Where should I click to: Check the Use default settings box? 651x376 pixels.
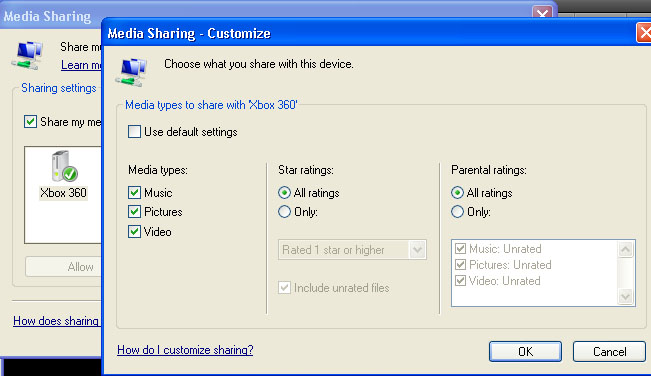134,132
